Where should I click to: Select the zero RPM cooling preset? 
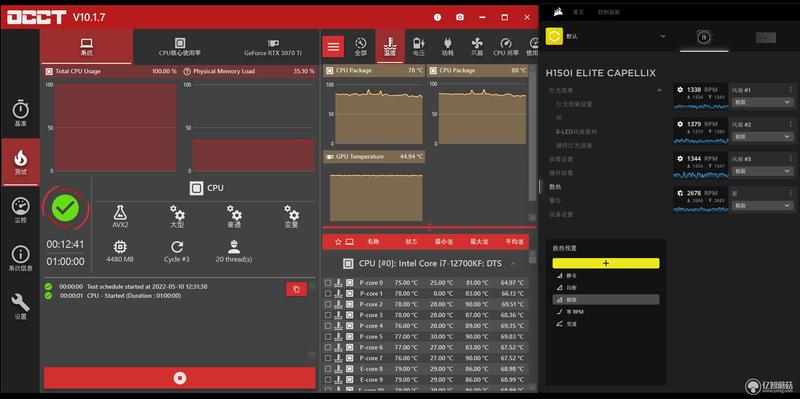tap(570, 311)
